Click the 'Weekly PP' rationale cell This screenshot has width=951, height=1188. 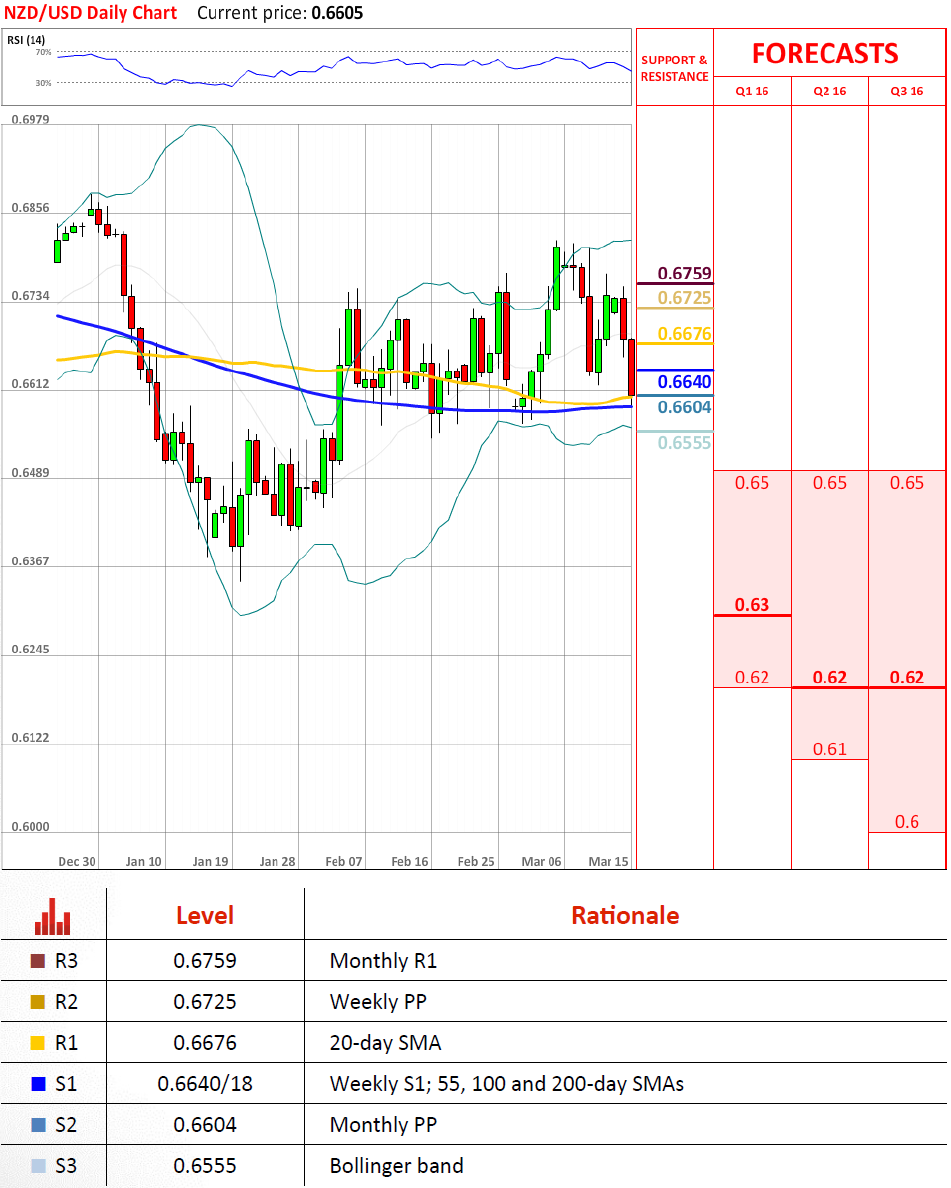378,1002
